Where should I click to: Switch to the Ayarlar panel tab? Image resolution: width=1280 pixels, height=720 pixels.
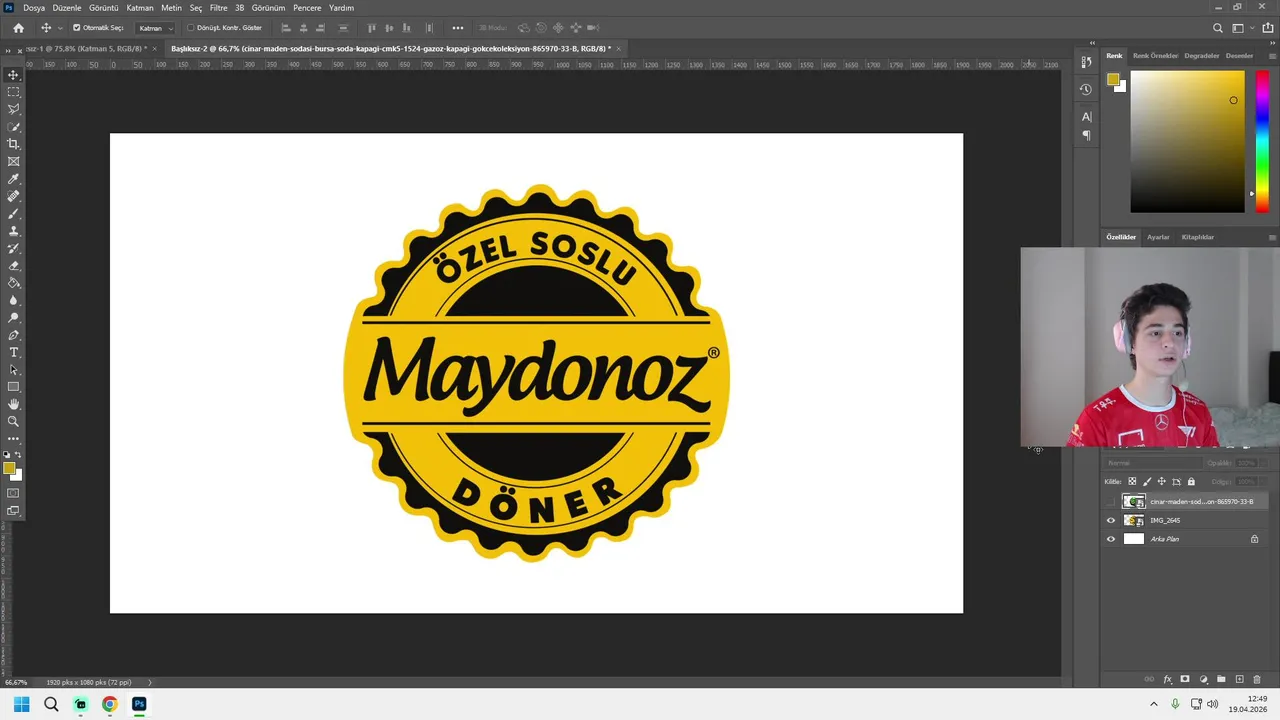click(1158, 237)
